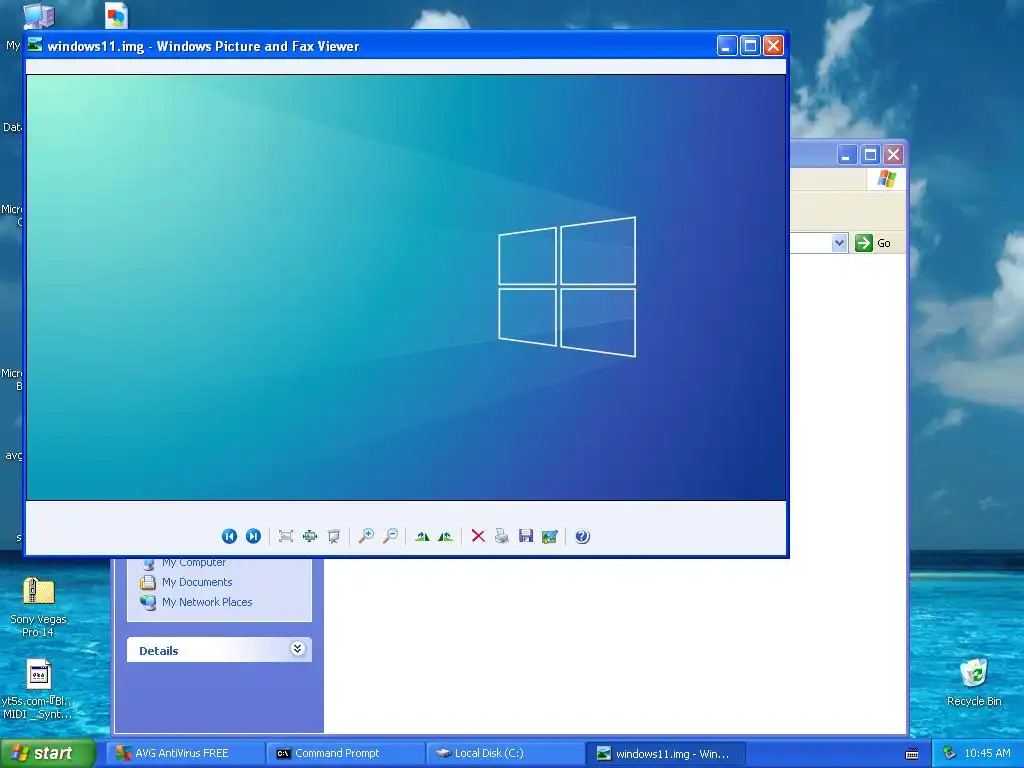This screenshot has height=768, width=1024.
Task: Click the network tray icon
Action: 950,754
